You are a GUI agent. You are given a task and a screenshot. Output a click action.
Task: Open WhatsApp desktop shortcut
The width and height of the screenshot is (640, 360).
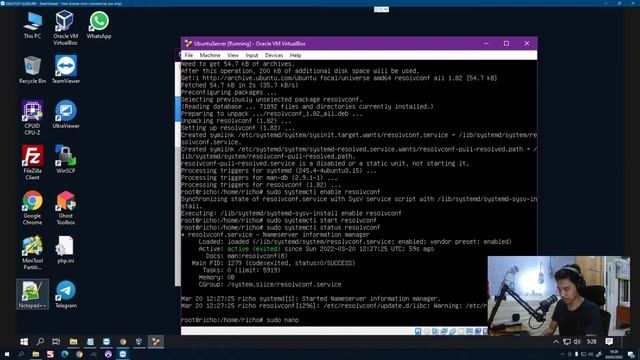click(x=99, y=25)
